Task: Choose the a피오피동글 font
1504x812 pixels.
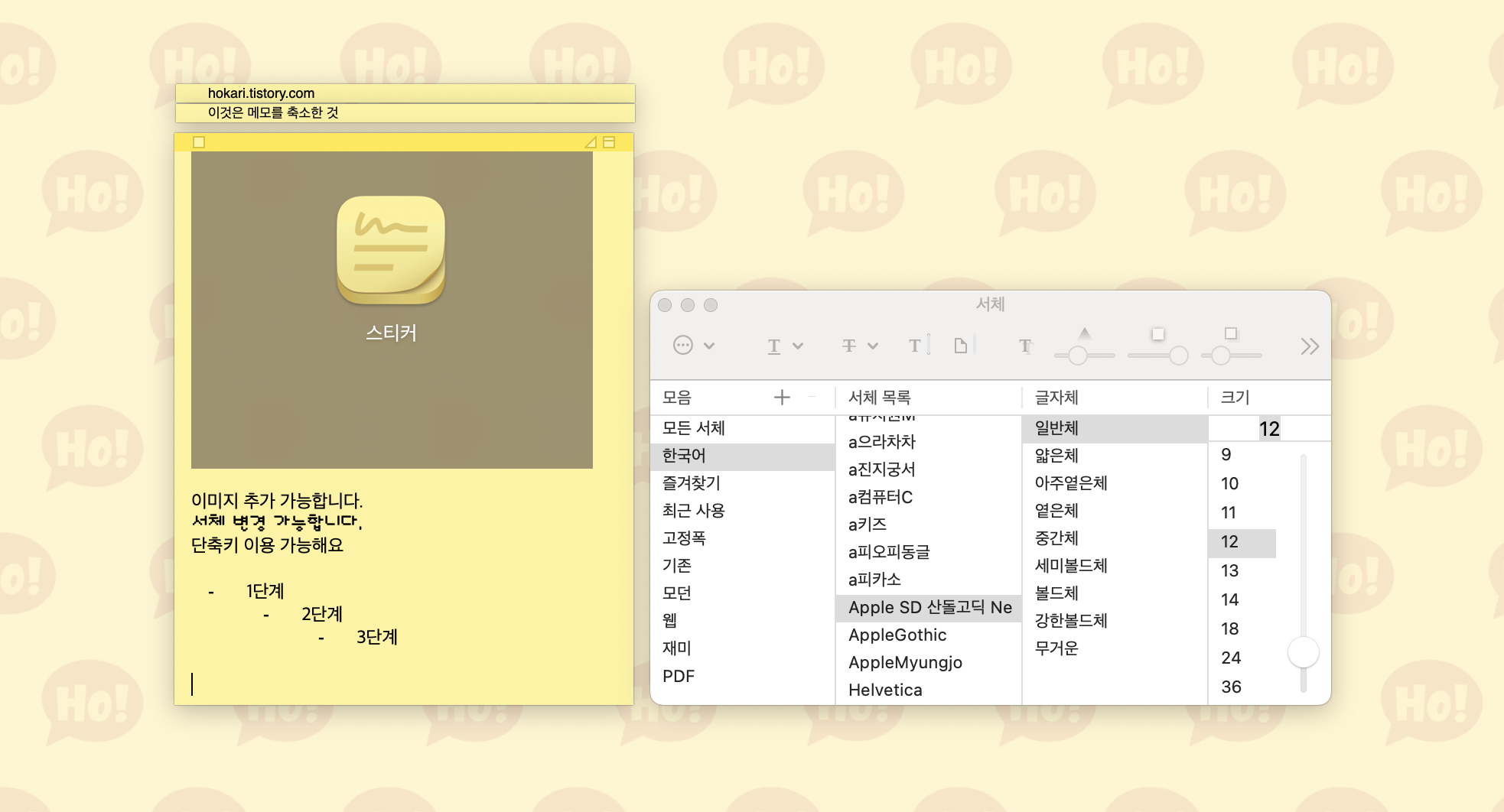Action: pyautogui.click(x=929, y=552)
